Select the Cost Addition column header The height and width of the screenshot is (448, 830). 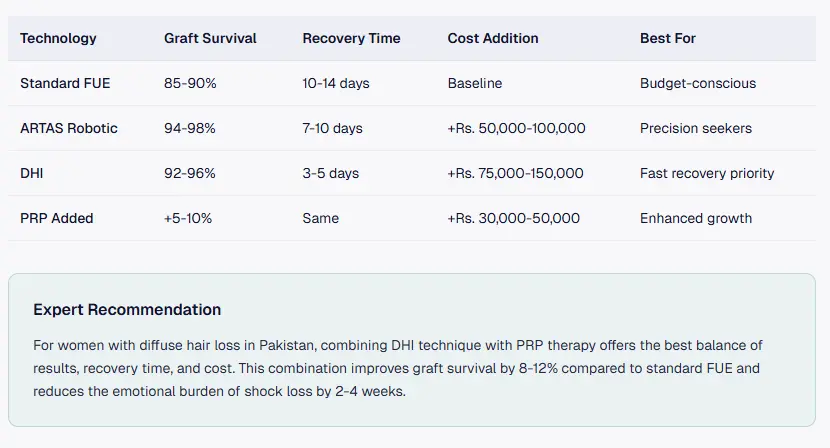point(493,38)
